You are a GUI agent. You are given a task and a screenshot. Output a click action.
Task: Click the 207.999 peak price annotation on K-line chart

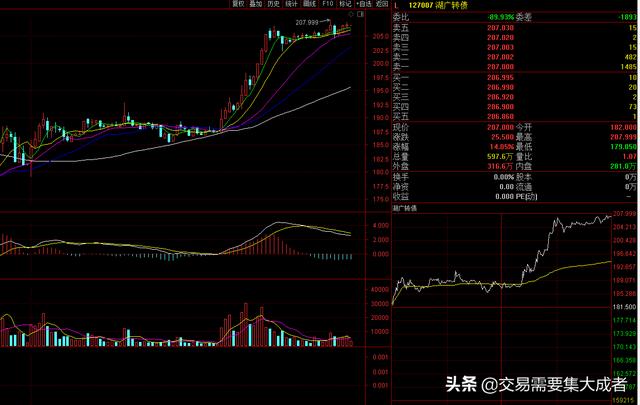click(307, 23)
